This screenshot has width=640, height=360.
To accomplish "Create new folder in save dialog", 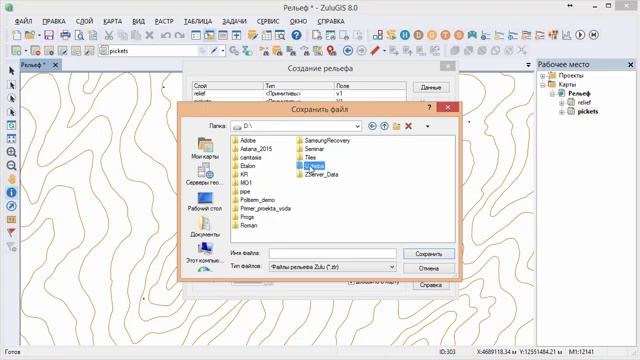I will click(396, 126).
